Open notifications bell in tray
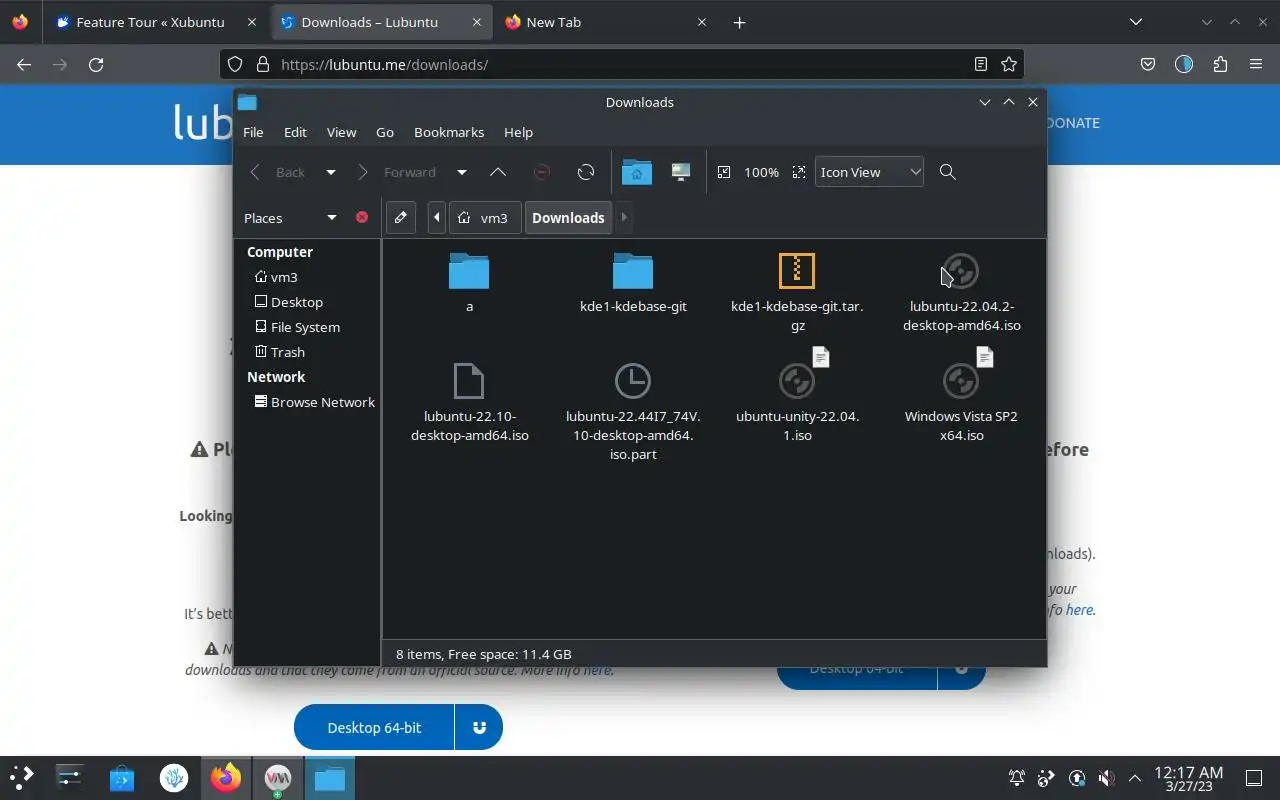Image resolution: width=1280 pixels, height=800 pixels. click(x=1017, y=778)
